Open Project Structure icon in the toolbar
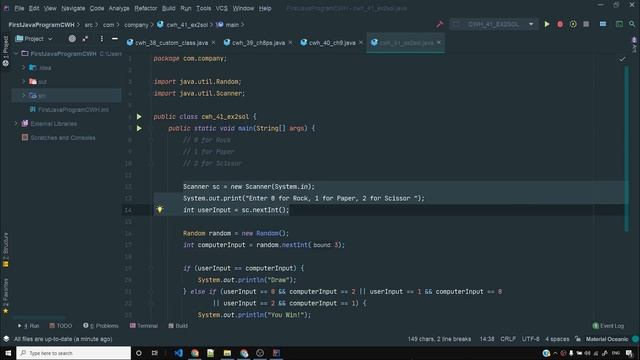The image size is (640, 360). point(603,24)
